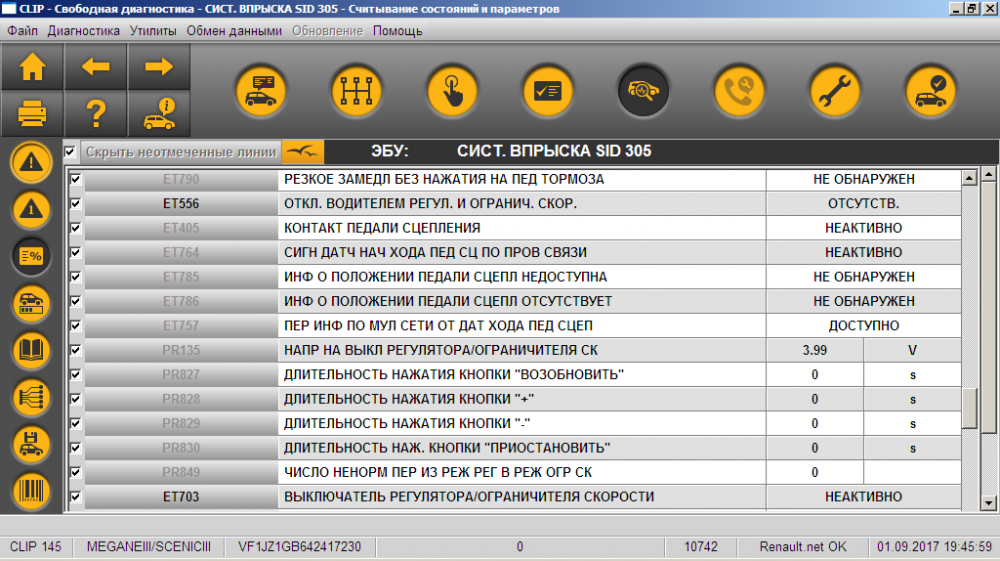Viewport: 1000px width, 561px height.
Task: Uncheck the ET764 row checkbox
Action: pyautogui.click(x=75, y=252)
